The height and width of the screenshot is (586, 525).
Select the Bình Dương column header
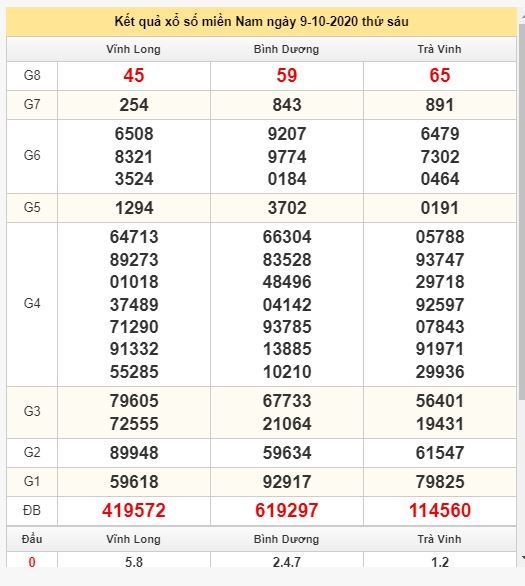[x=286, y=49]
